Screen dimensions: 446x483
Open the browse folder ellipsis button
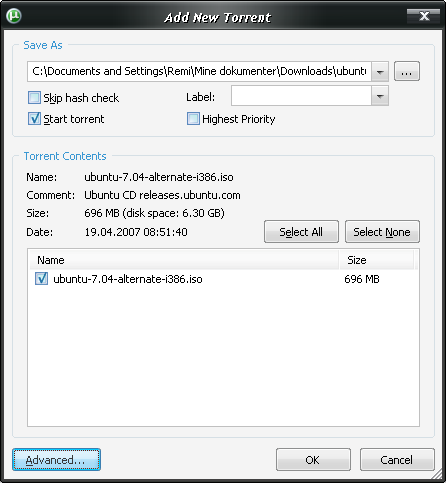[x=407, y=71]
